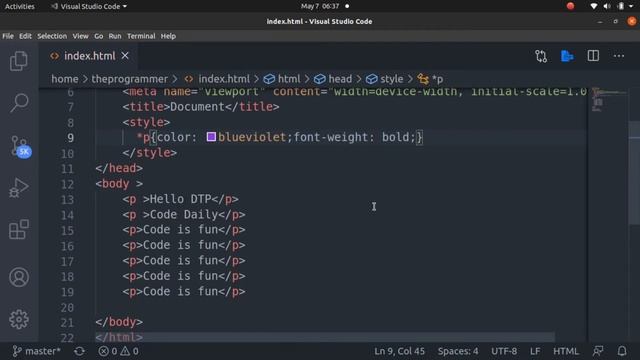The width and height of the screenshot is (640, 360).
Task: Click the Open Changes compare icon
Action: click(x=541, y=56)
